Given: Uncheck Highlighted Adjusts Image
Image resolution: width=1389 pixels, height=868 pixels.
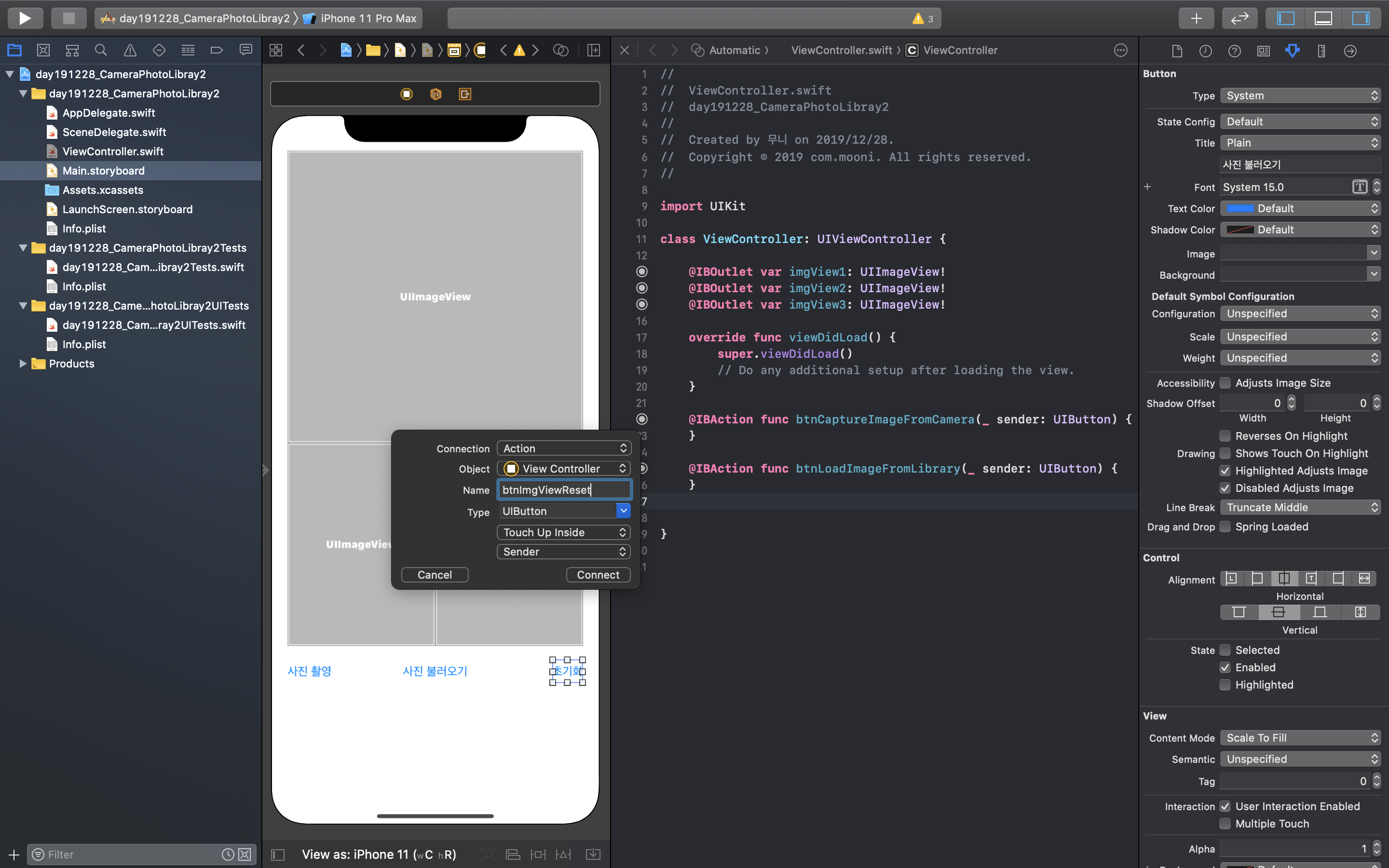Looking at the screenshot, I should pyautogui.click(x=1225, y=471).
